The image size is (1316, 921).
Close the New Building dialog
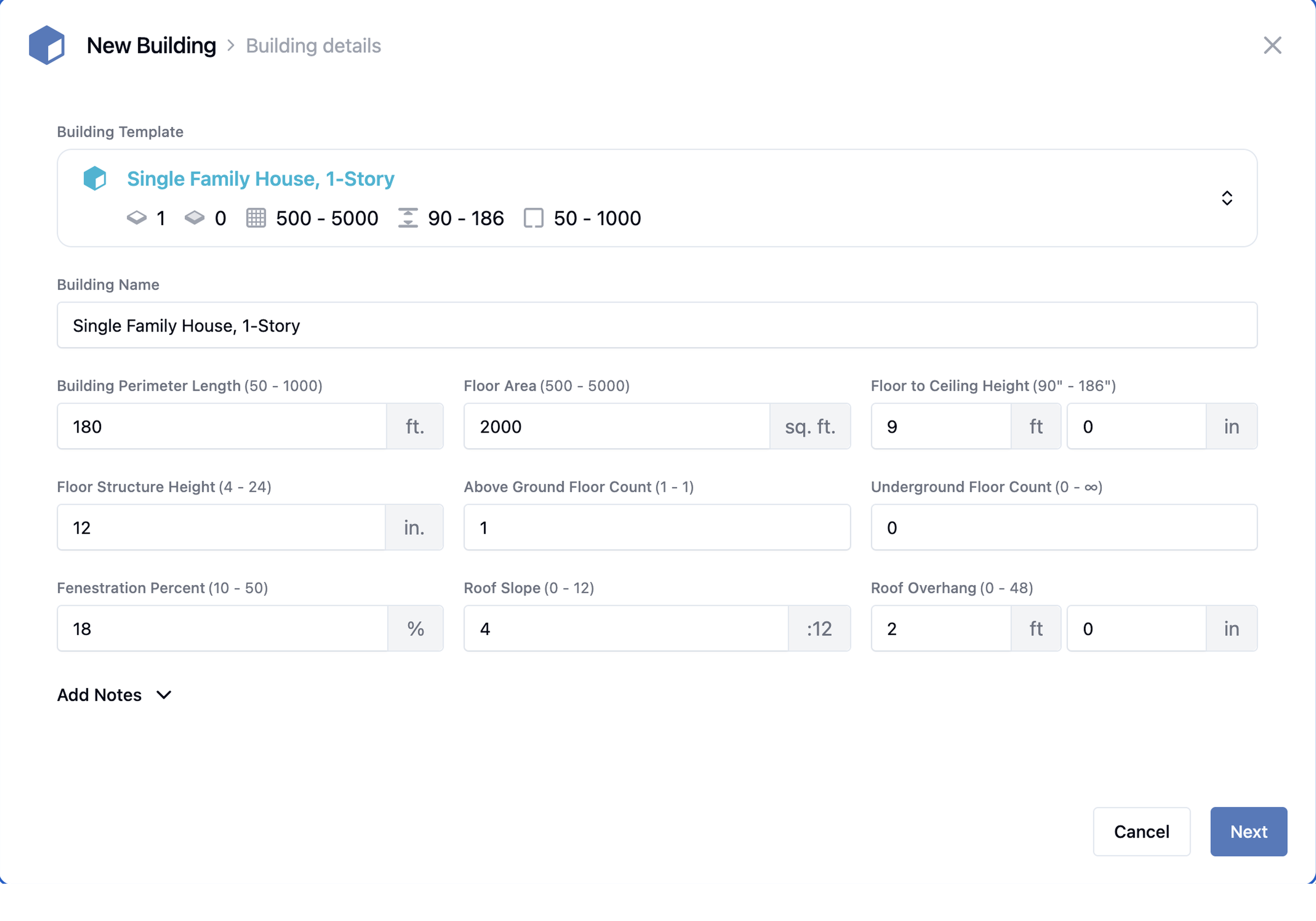(1272, 45)
